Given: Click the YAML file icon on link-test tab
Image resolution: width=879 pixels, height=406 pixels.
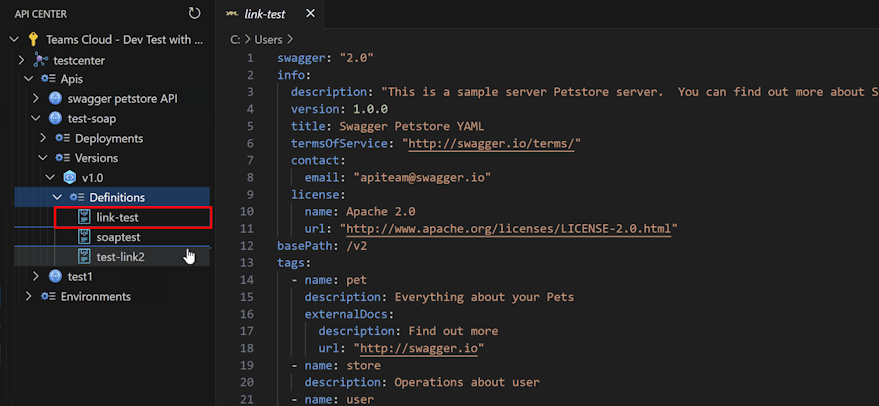Looking at the screenshot, I should coord(230,14).
